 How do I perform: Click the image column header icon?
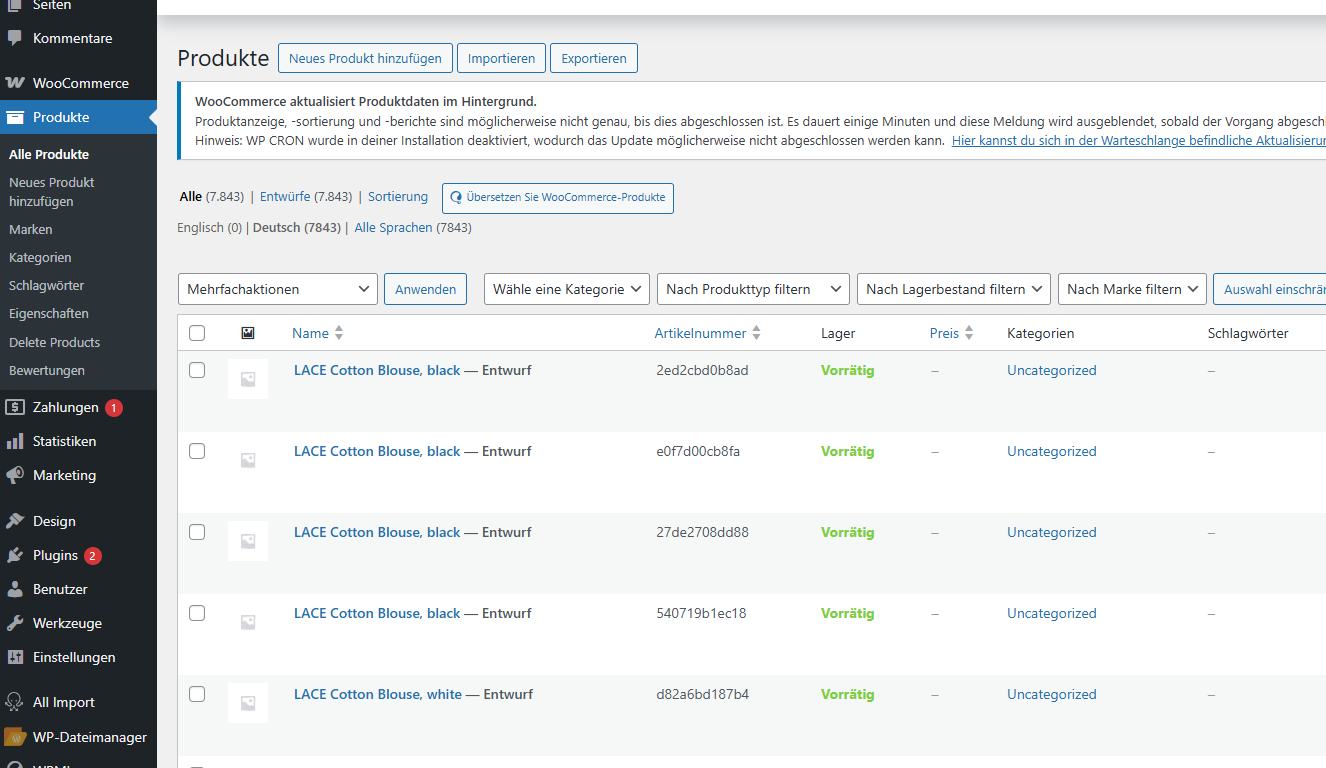pos(248,333)
